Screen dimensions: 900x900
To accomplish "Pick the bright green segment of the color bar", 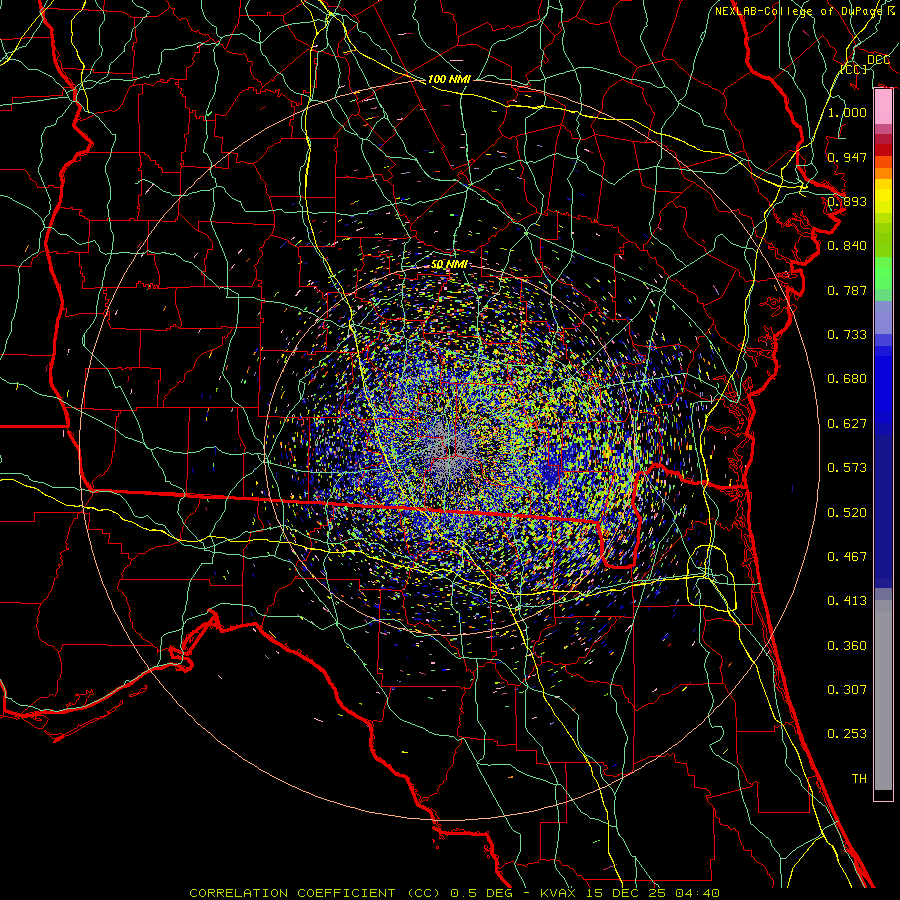I will (x=883, y=273).
